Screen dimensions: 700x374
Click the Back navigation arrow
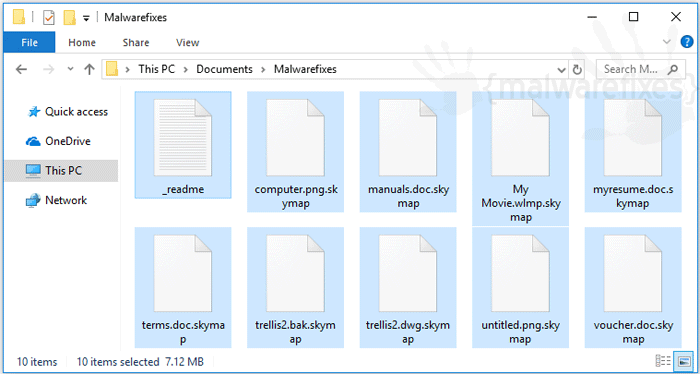point(21,69)
